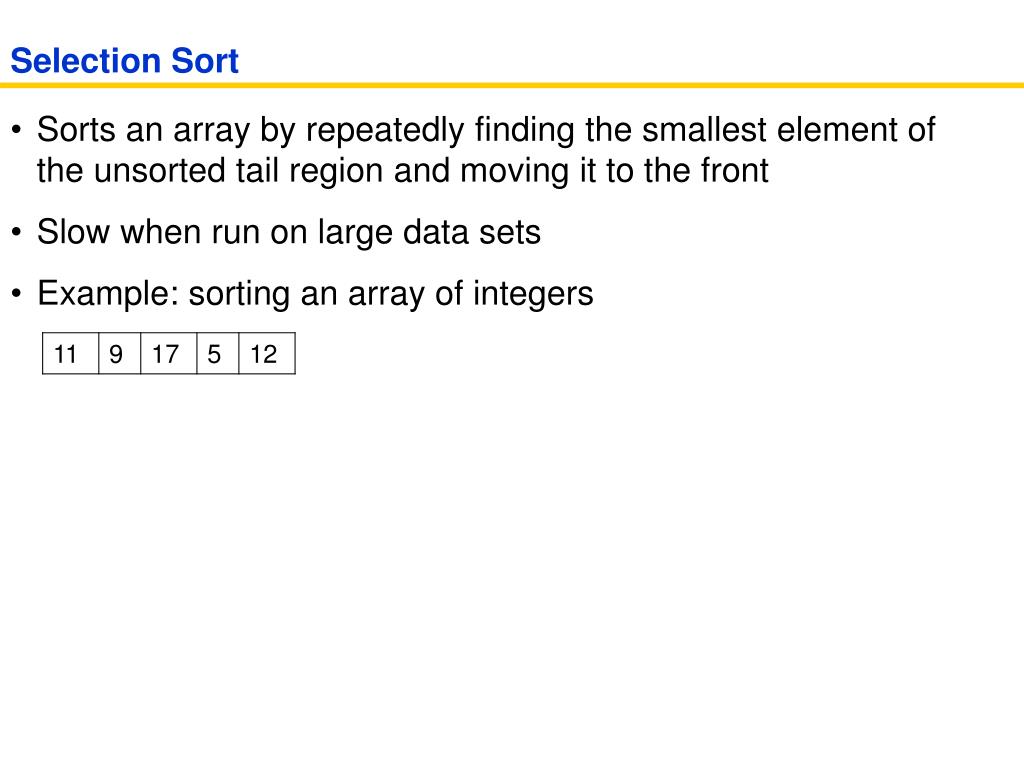
Task: Click the first bullet about sorting an array
Action: click(486, 150)
